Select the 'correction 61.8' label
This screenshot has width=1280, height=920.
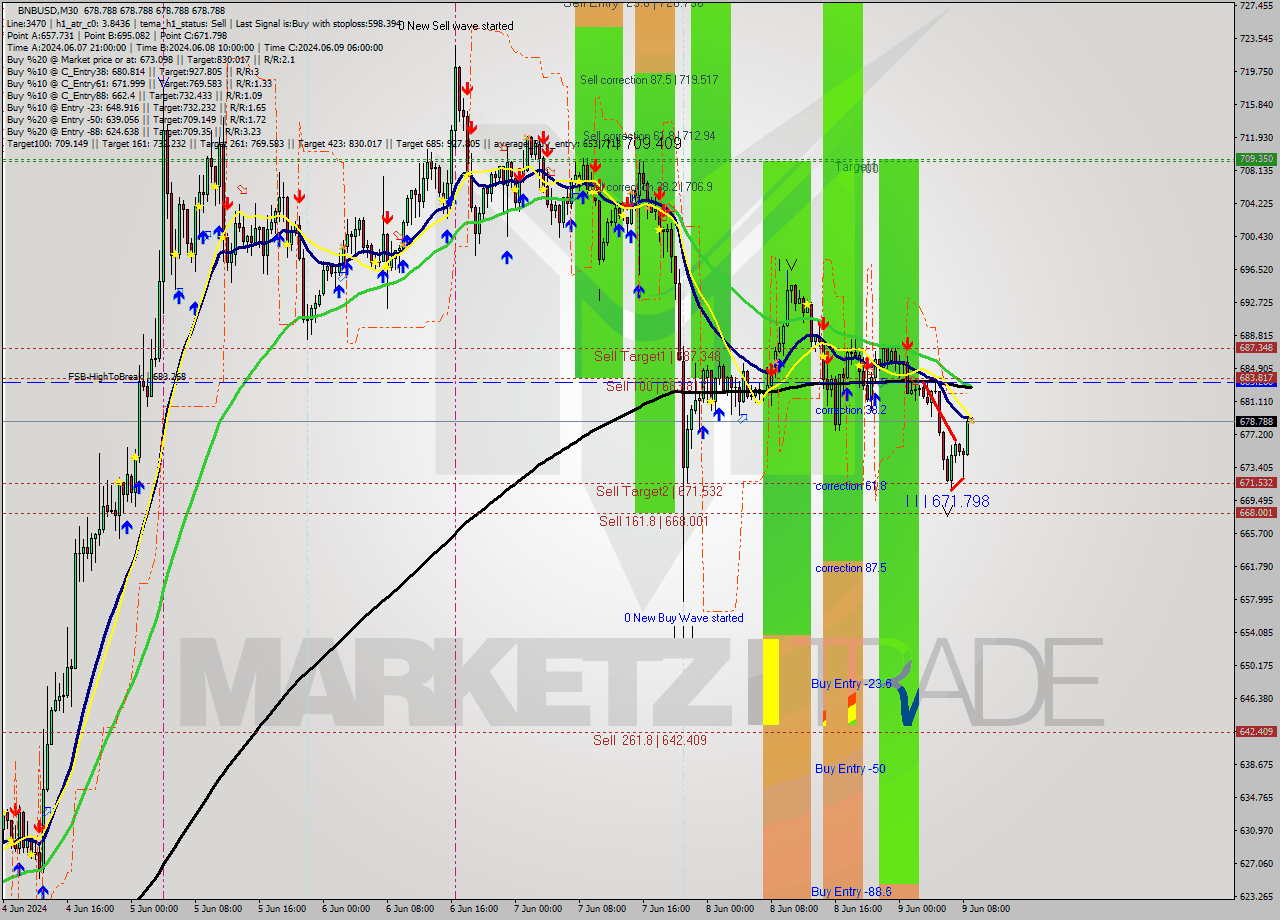[850, 486]
